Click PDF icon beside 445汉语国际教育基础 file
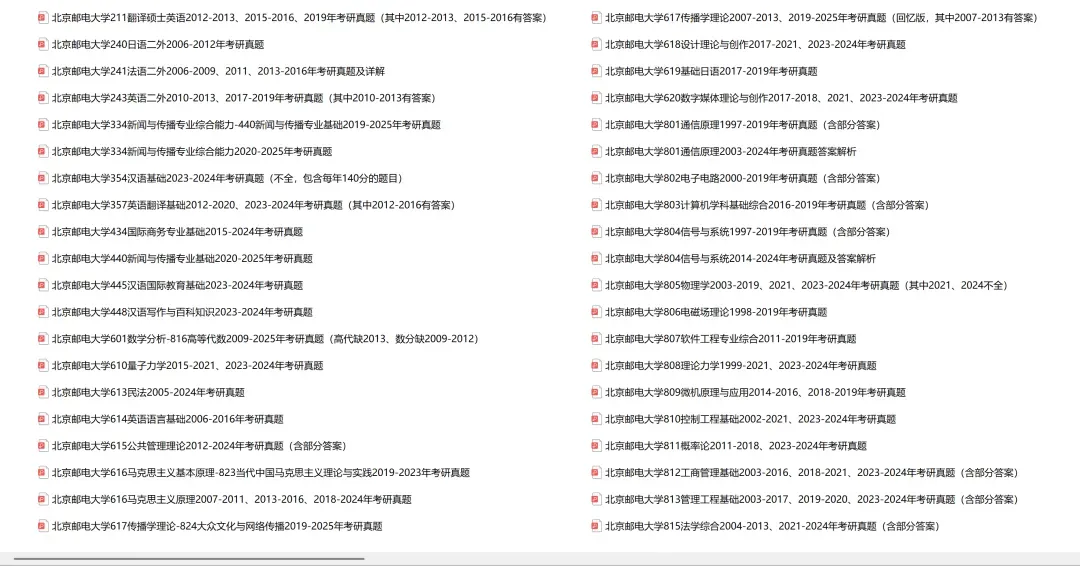 [43, 286]
